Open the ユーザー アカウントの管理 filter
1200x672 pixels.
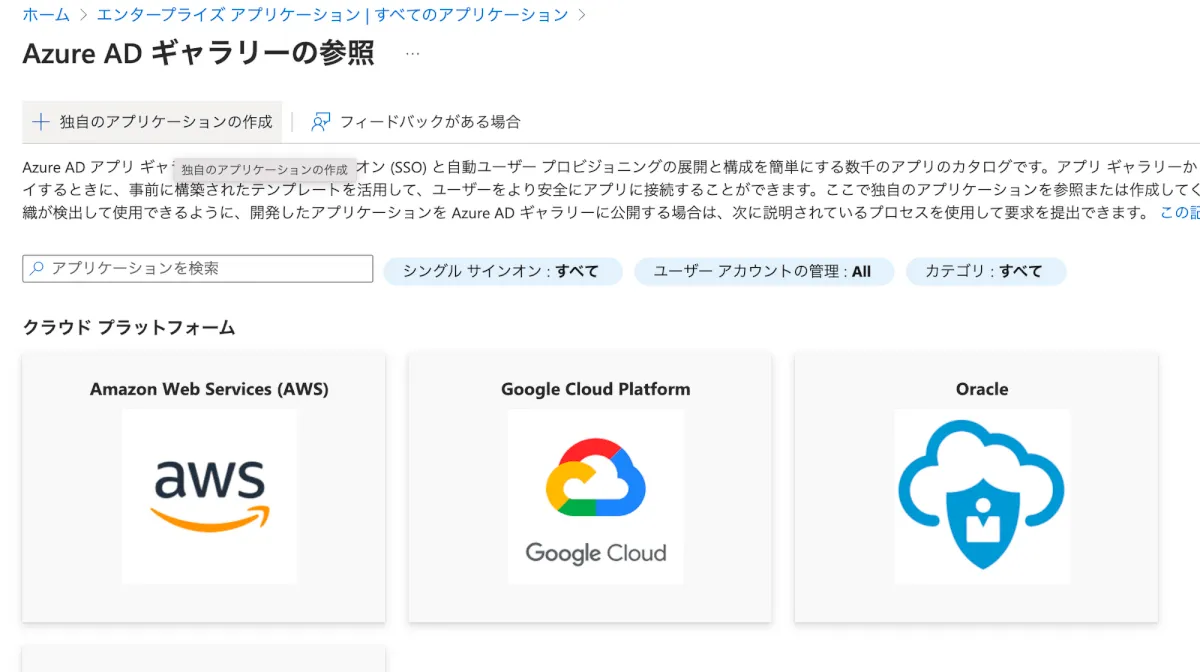pos(764,271)
